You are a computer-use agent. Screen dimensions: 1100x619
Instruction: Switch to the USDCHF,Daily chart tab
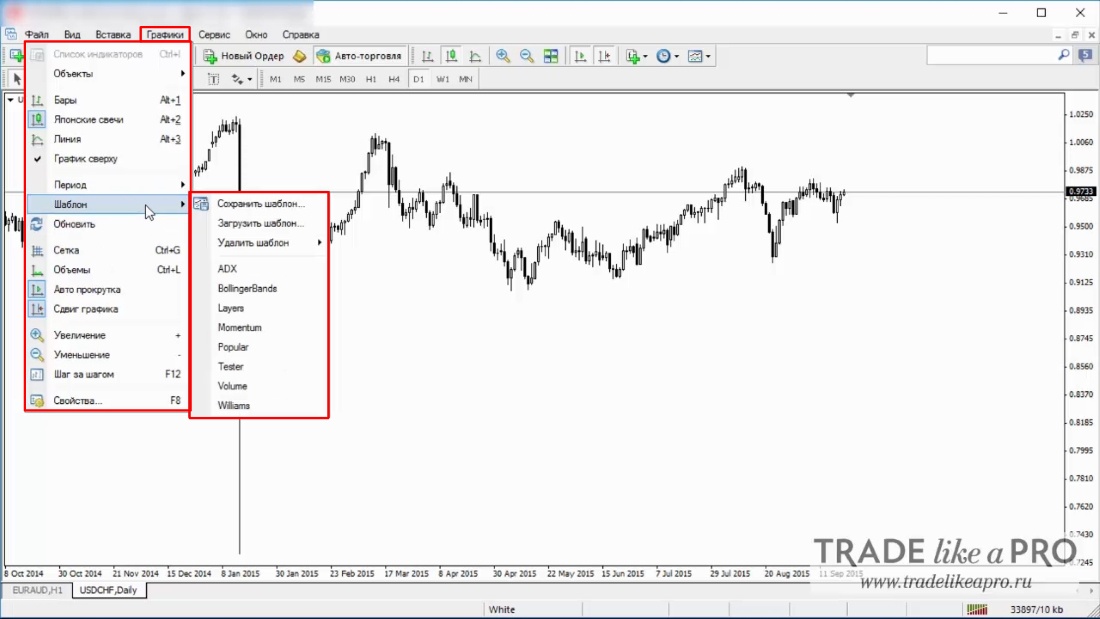(108, 590)
